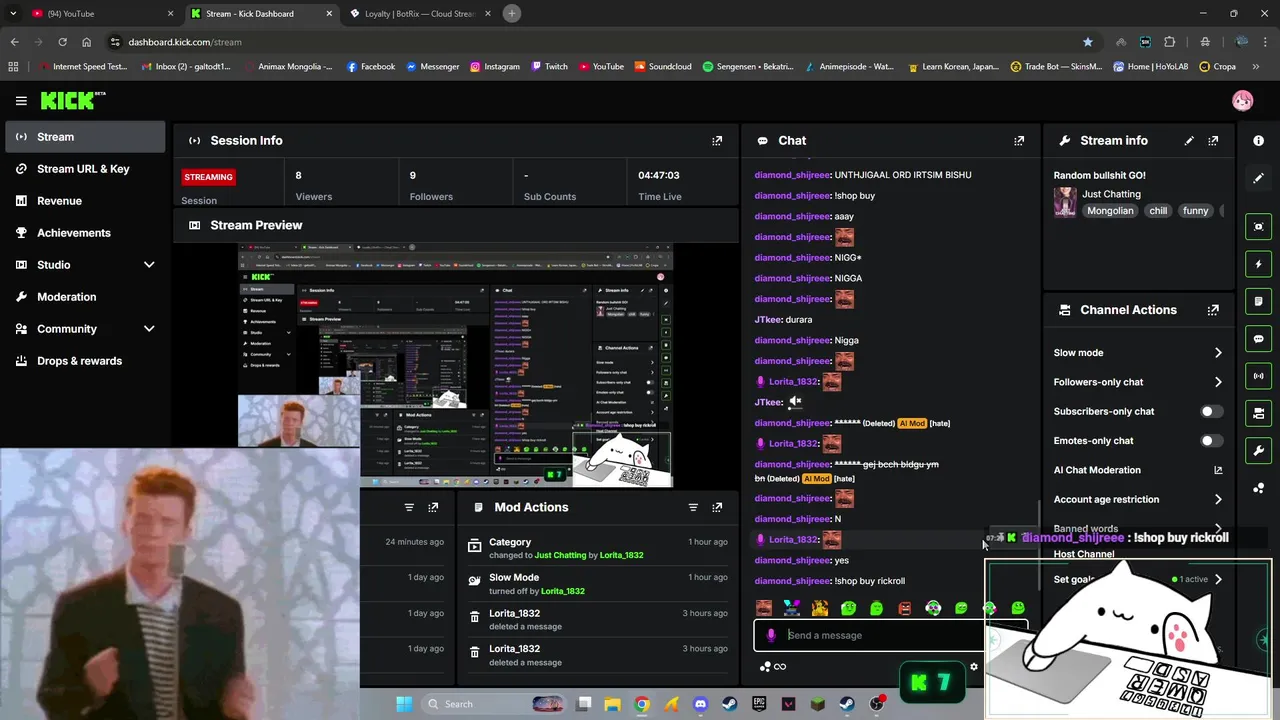Click diamond_shijreee username on 'yes' message

click(x=792, y=561)
